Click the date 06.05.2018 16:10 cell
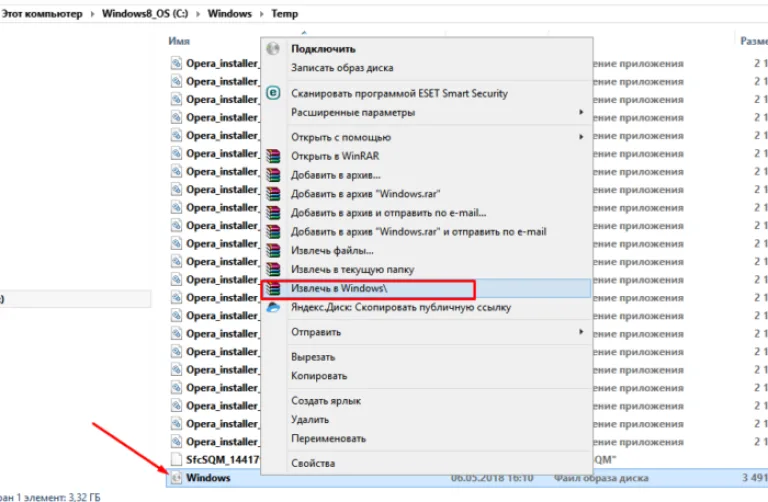 [x=492, y=478]
